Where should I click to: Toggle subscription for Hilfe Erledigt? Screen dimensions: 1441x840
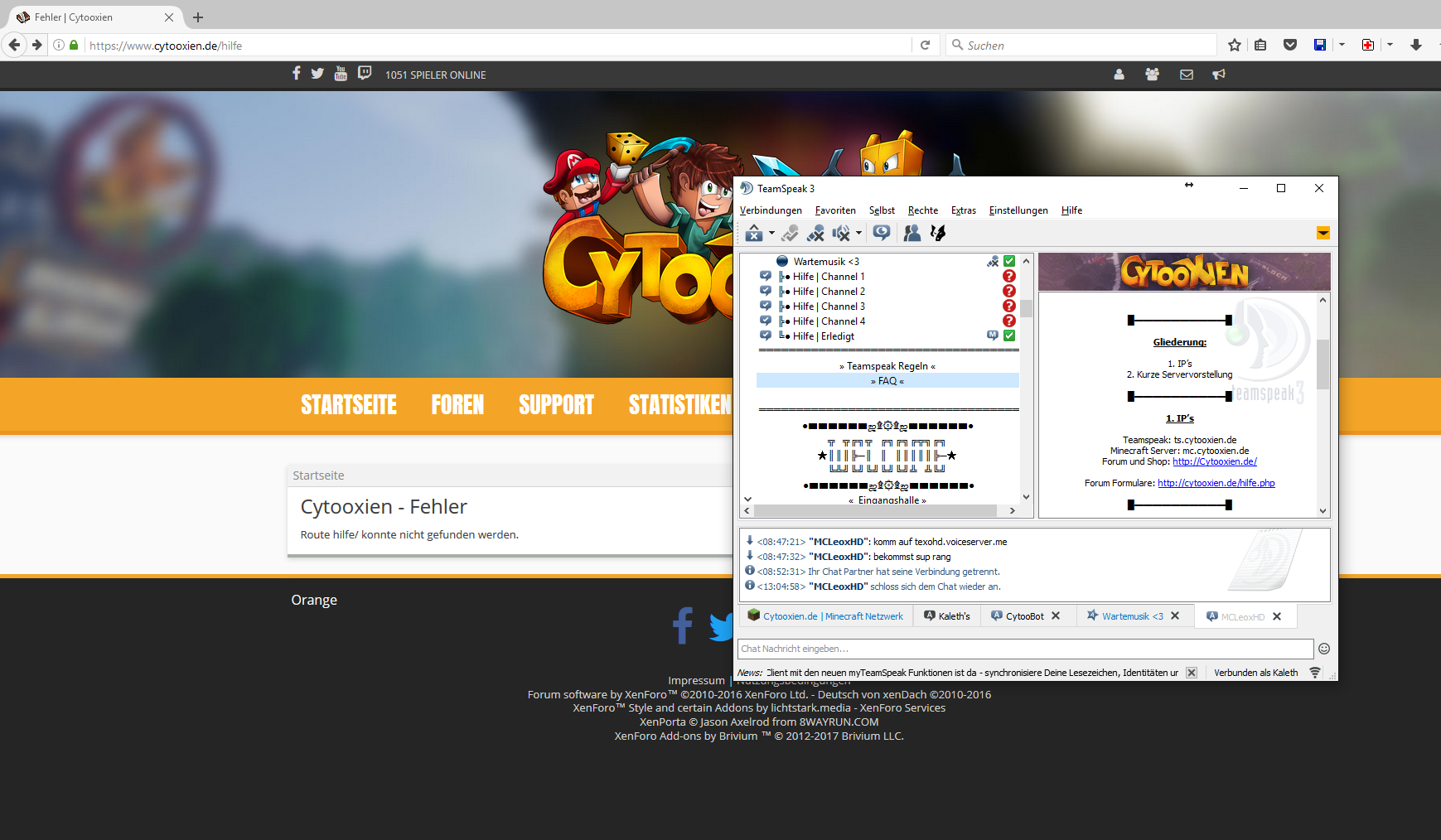pos(766,336)
